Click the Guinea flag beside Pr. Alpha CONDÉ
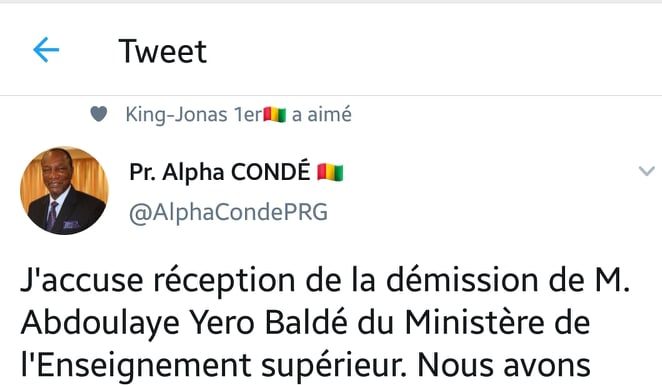 pos(330,172)
